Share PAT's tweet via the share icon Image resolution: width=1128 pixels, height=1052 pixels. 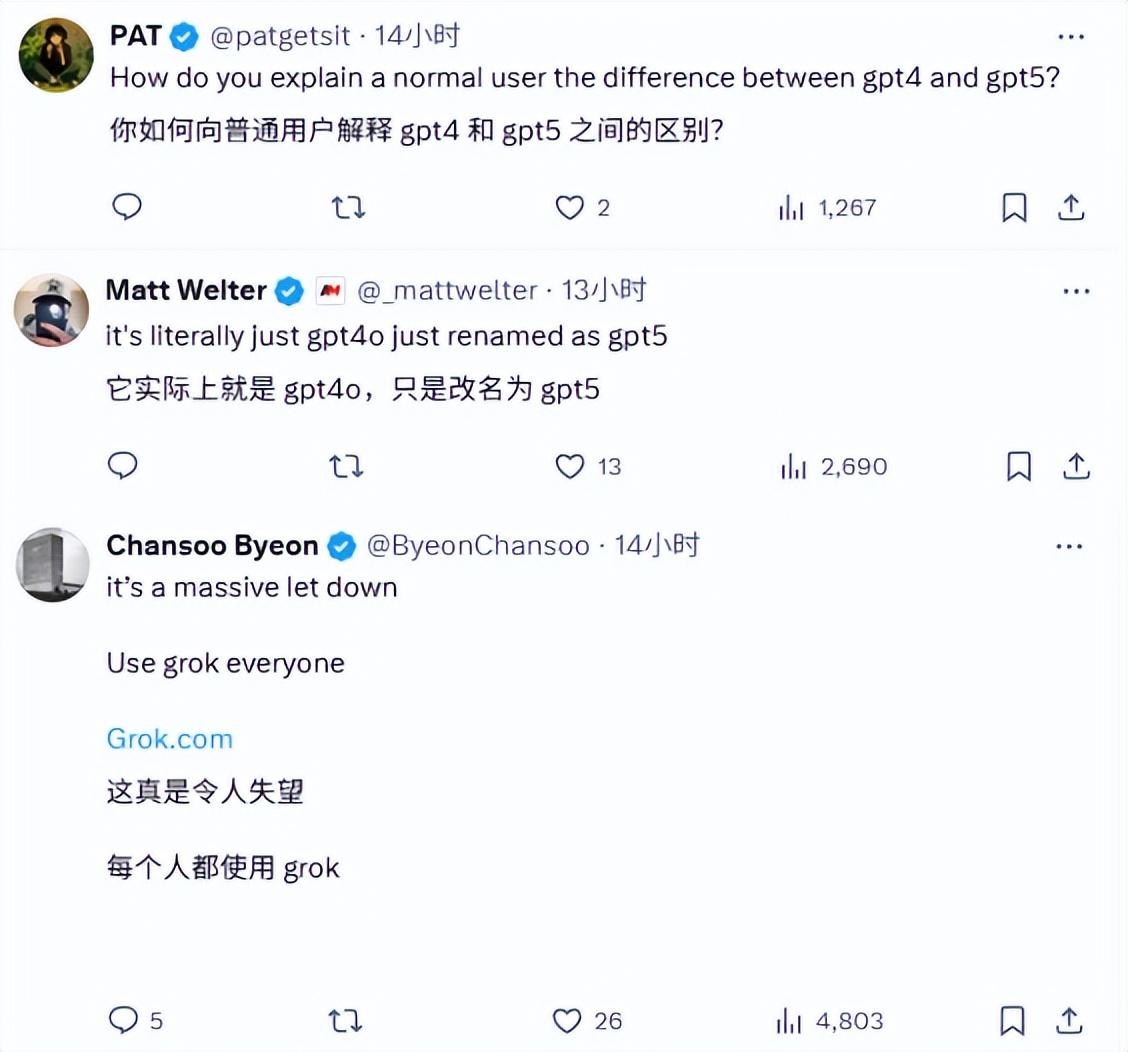point(1071,207)
